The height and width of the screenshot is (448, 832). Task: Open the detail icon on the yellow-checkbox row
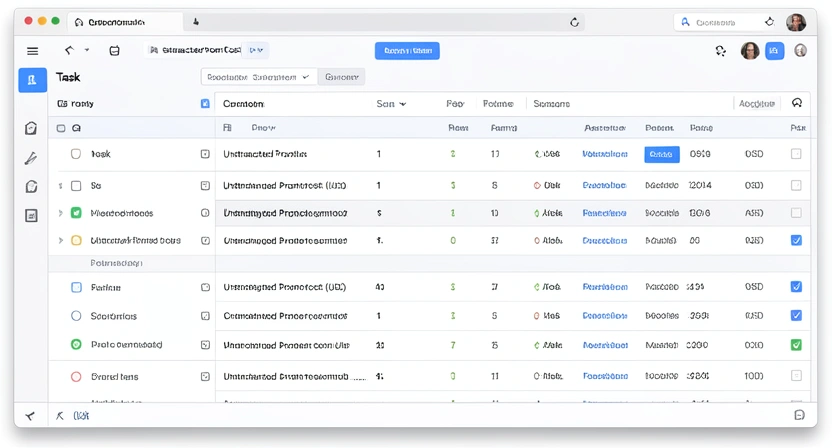pyautogui.click(x=205, y=240)
